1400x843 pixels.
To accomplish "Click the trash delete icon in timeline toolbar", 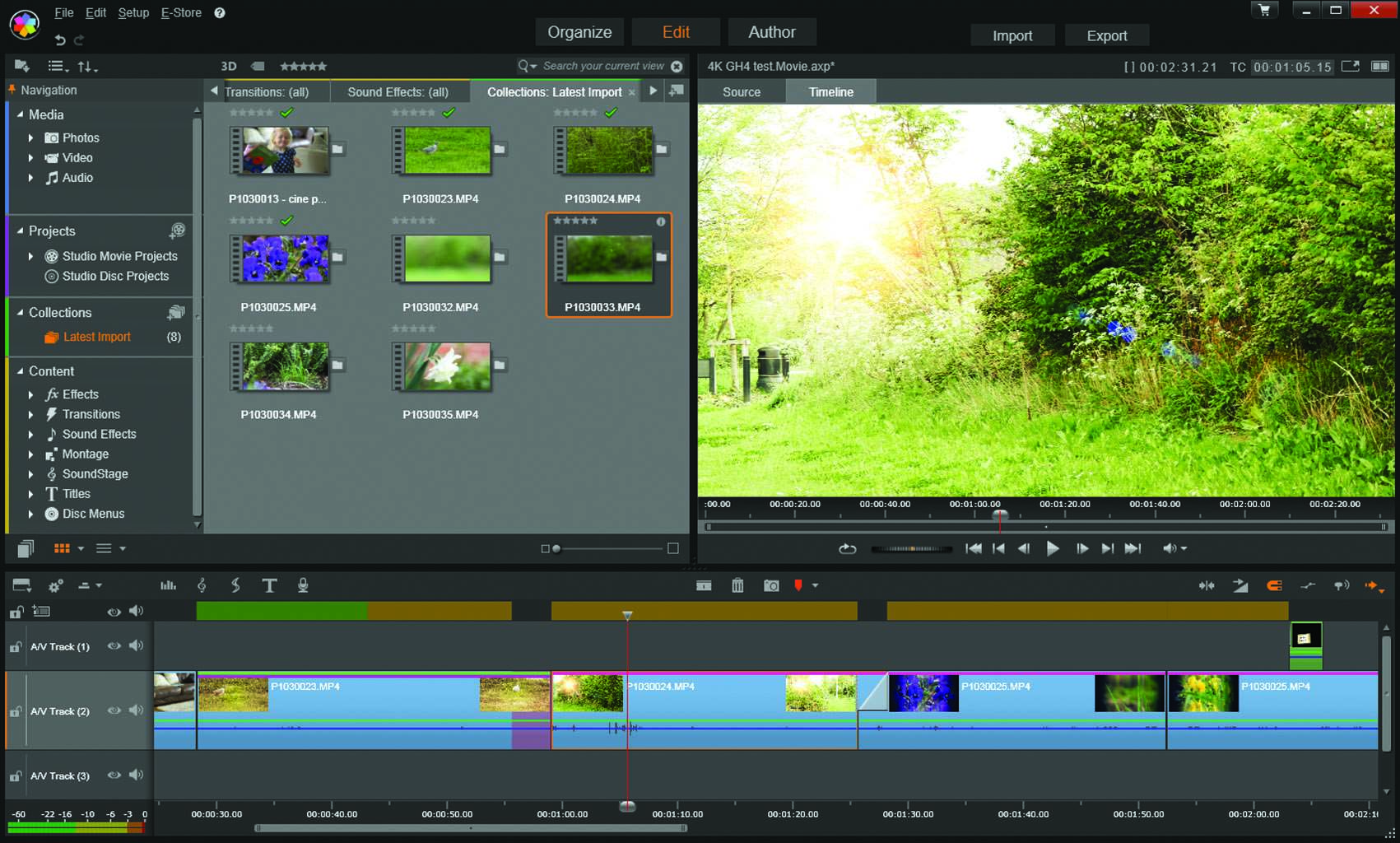I will 737,585.
